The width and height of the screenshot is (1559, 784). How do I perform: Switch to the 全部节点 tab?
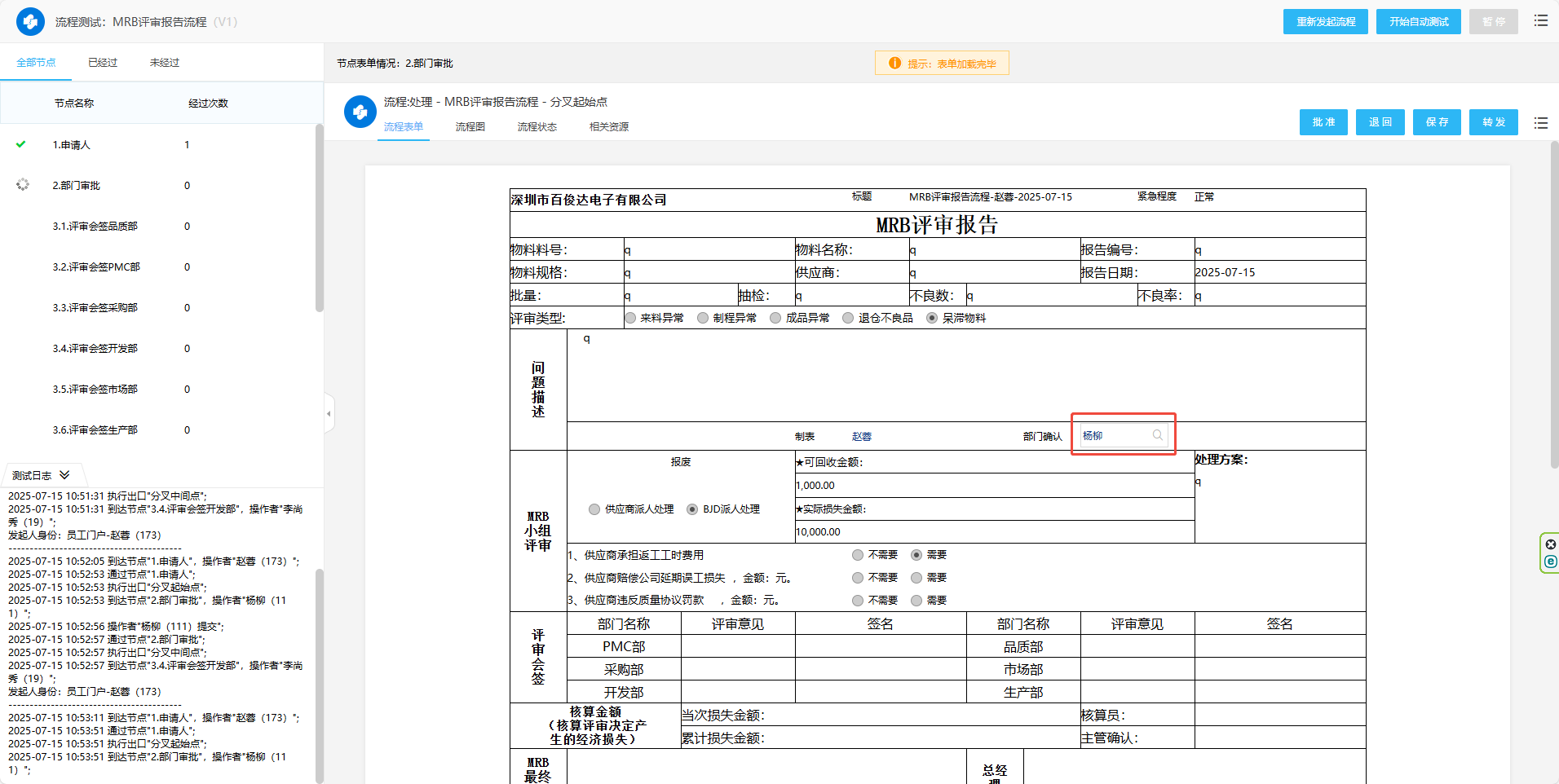(x=36, y=63)
